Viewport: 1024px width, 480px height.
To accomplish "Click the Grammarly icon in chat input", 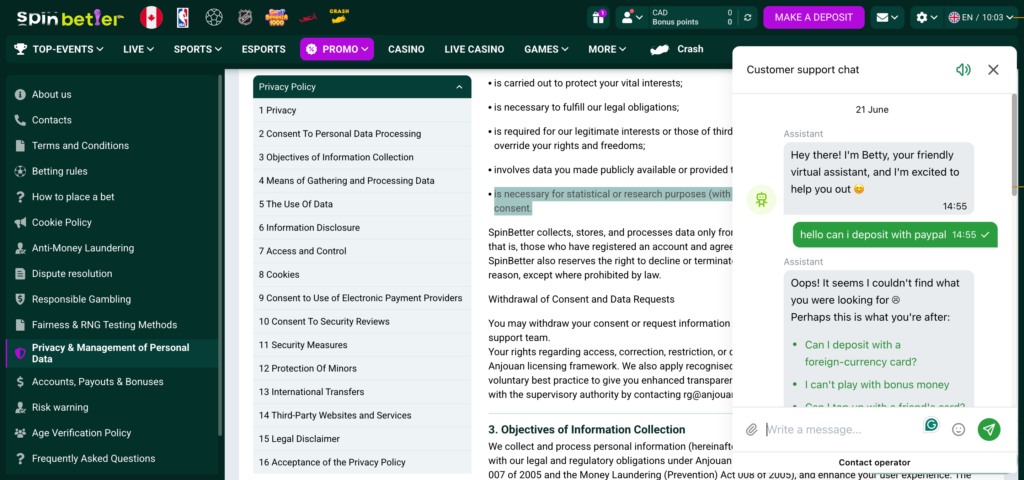I will pyautogui.click(x=931, y=425).
